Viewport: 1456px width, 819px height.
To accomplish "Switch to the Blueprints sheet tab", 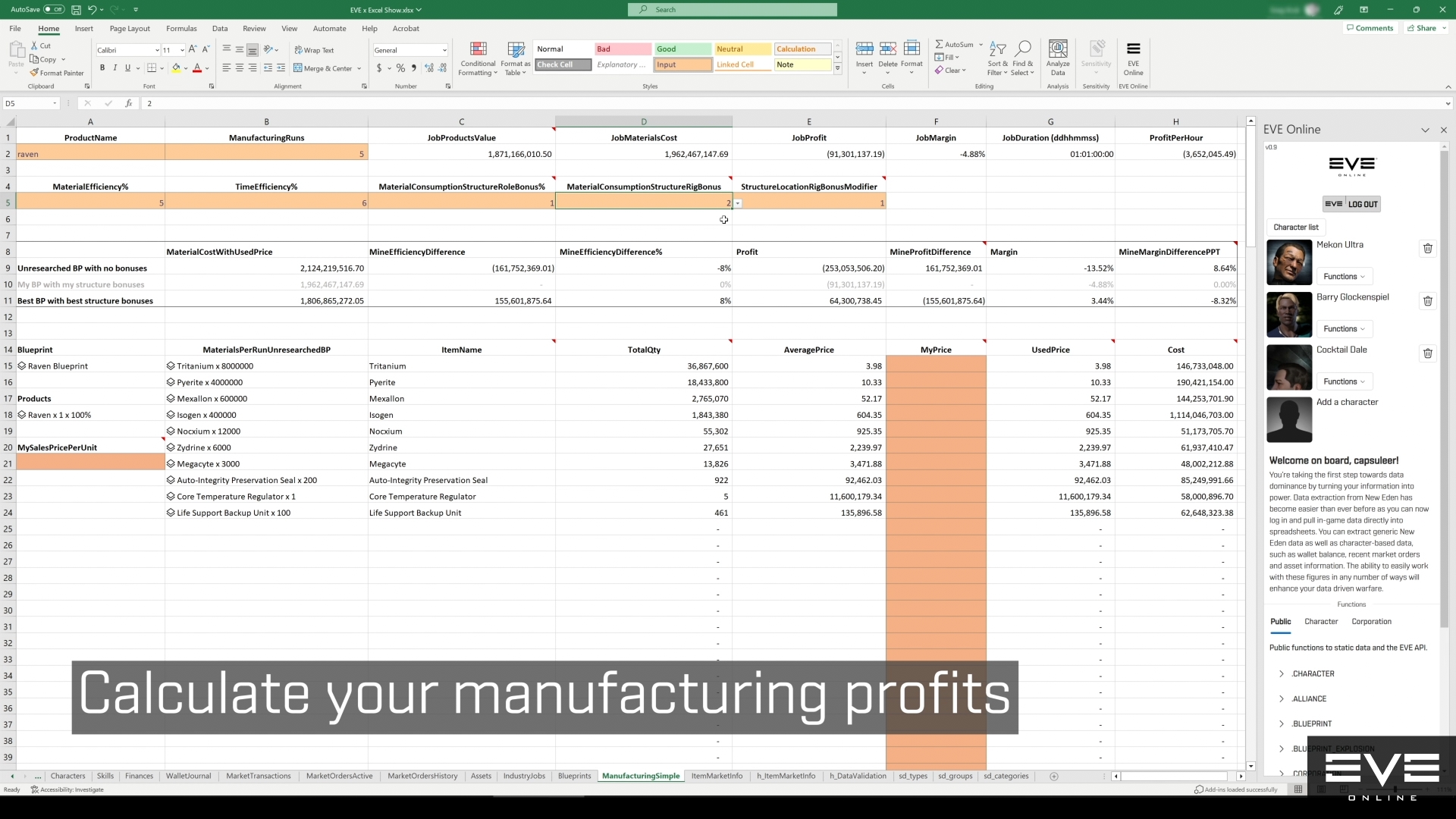I will click(x=574, y=776).
